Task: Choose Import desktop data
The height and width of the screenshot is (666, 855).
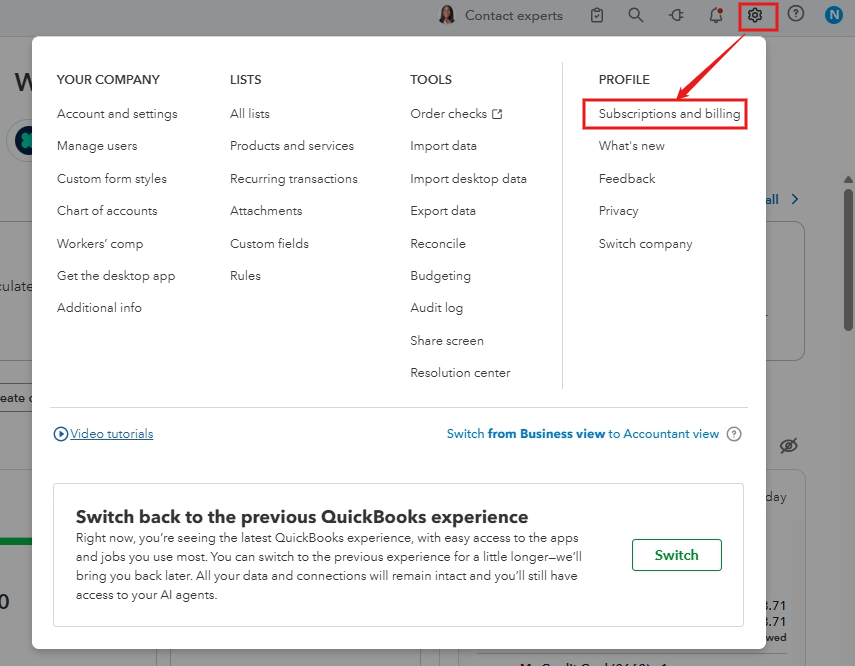Action: click(x=468, y=178)
